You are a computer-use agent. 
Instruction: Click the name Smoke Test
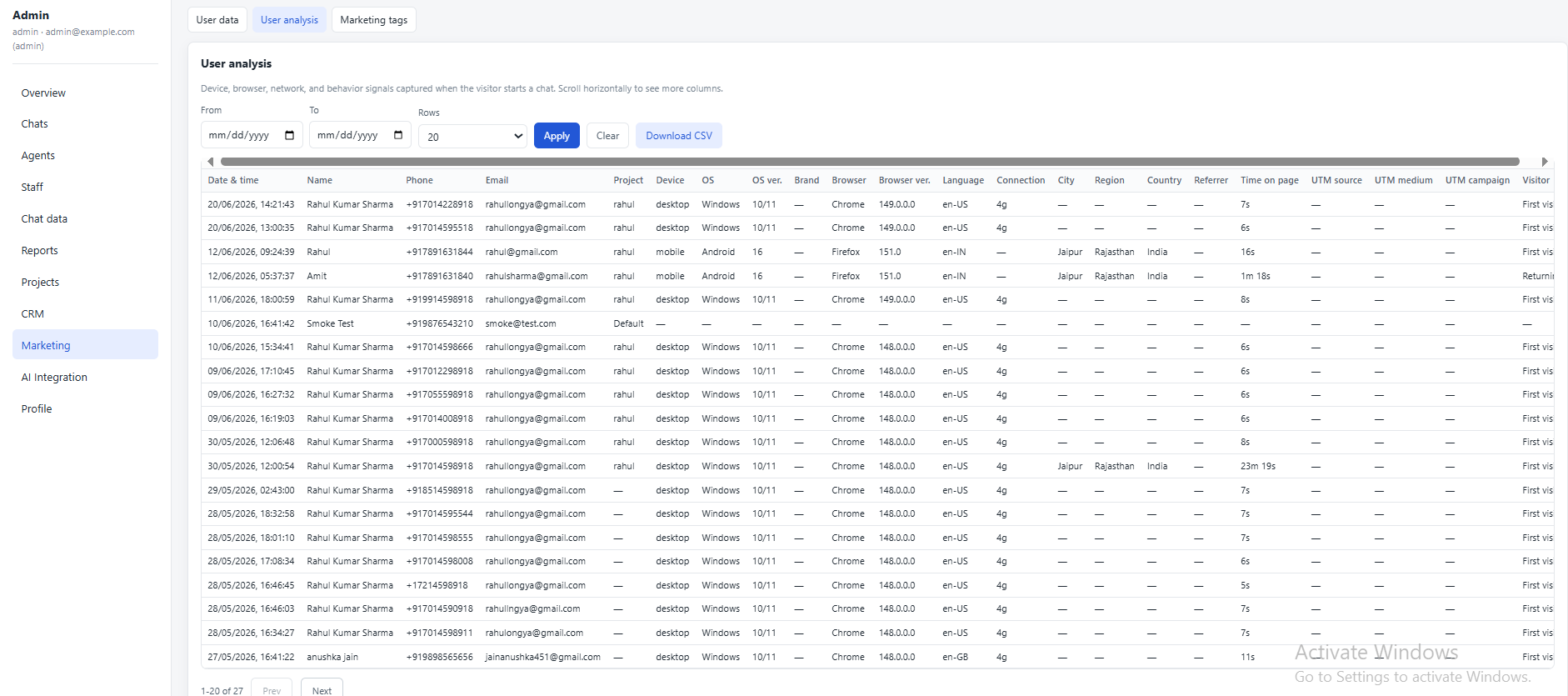click(x=330, y=323)
